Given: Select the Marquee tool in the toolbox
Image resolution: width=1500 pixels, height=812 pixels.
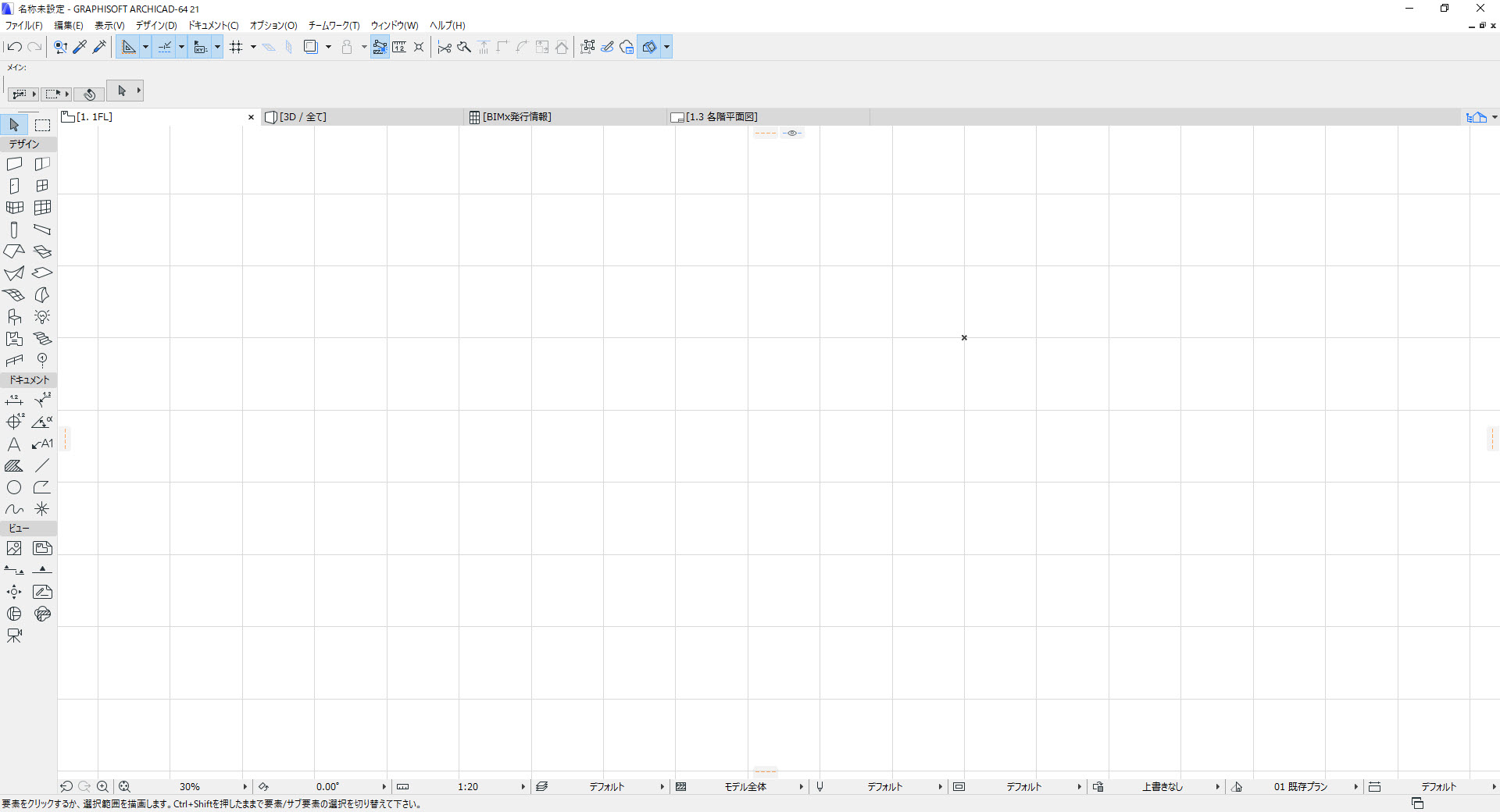Looking at the screenshot, I should pos(42,124).
